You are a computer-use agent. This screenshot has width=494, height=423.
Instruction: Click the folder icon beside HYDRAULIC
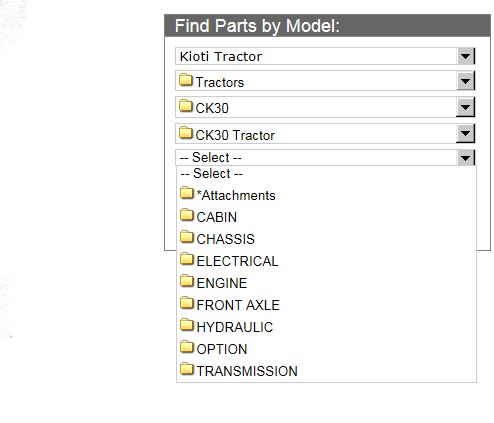pos(187,325)
